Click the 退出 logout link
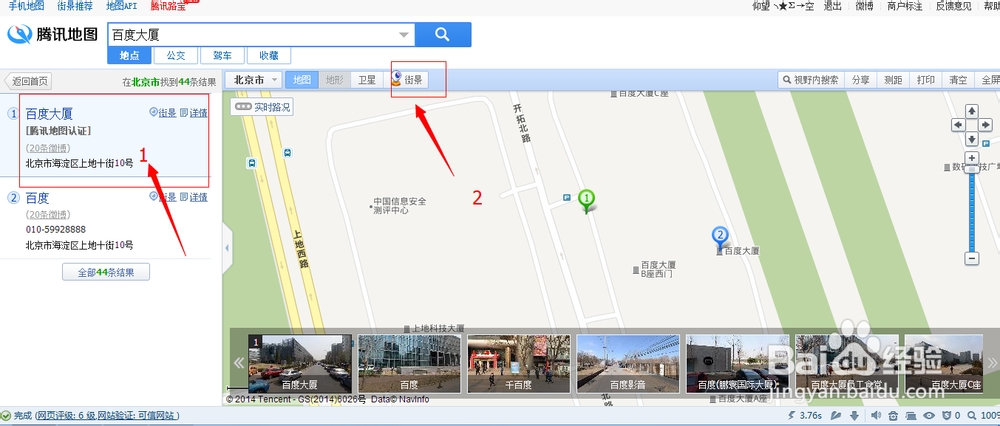Screen dimensions: 1000x426 pos(832,6)
